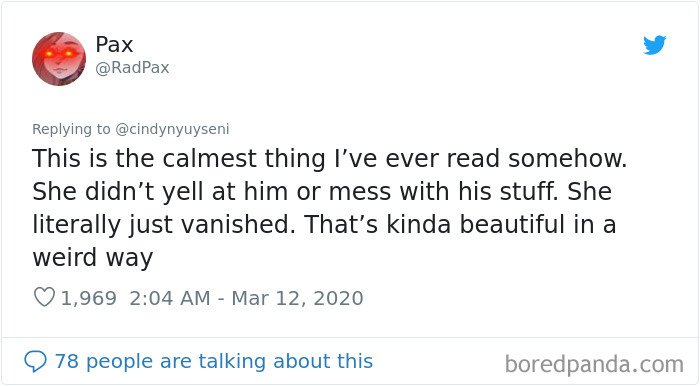700x386 pixels.
Task: Click the Mar 12, 2020 date
Action: [297, 298]
